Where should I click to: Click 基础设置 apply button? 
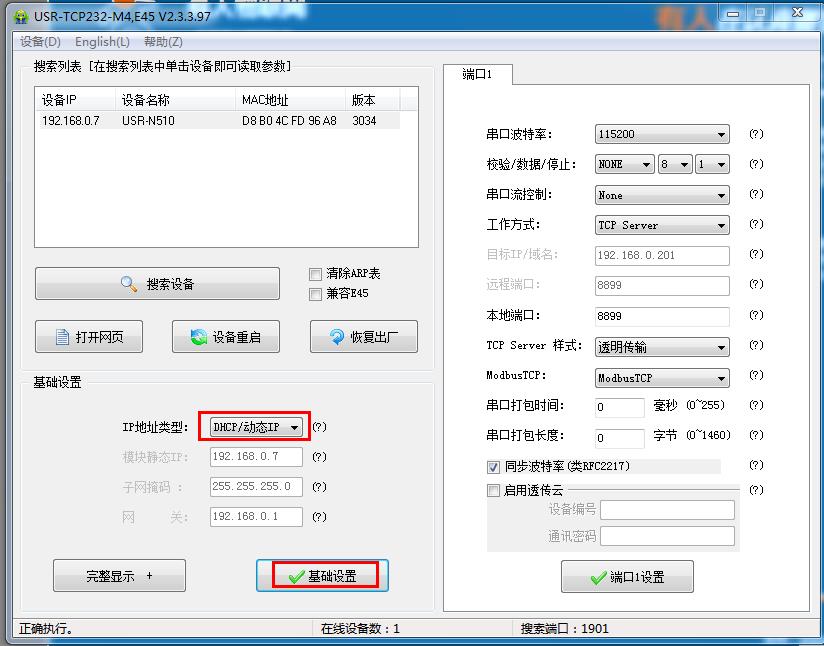point(322,576)
